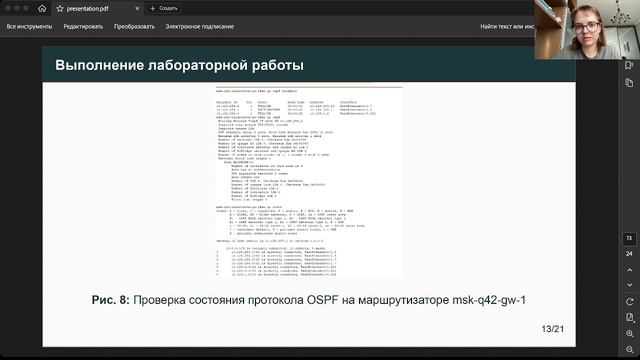Open the Редактировать menu
This screenshot has height=360, width=640.
[83, 27]
